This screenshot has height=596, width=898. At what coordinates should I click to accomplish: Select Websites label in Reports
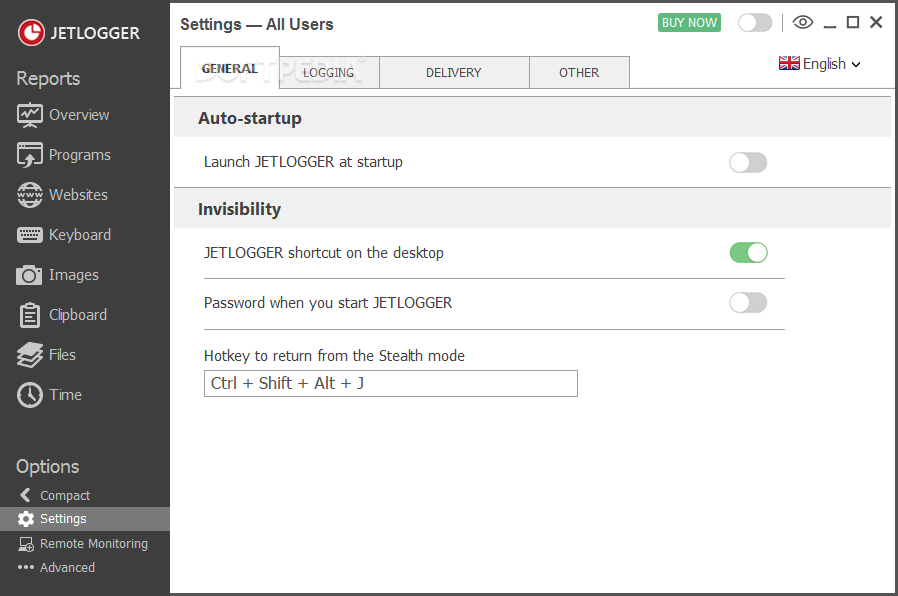(x=78, y=195)
